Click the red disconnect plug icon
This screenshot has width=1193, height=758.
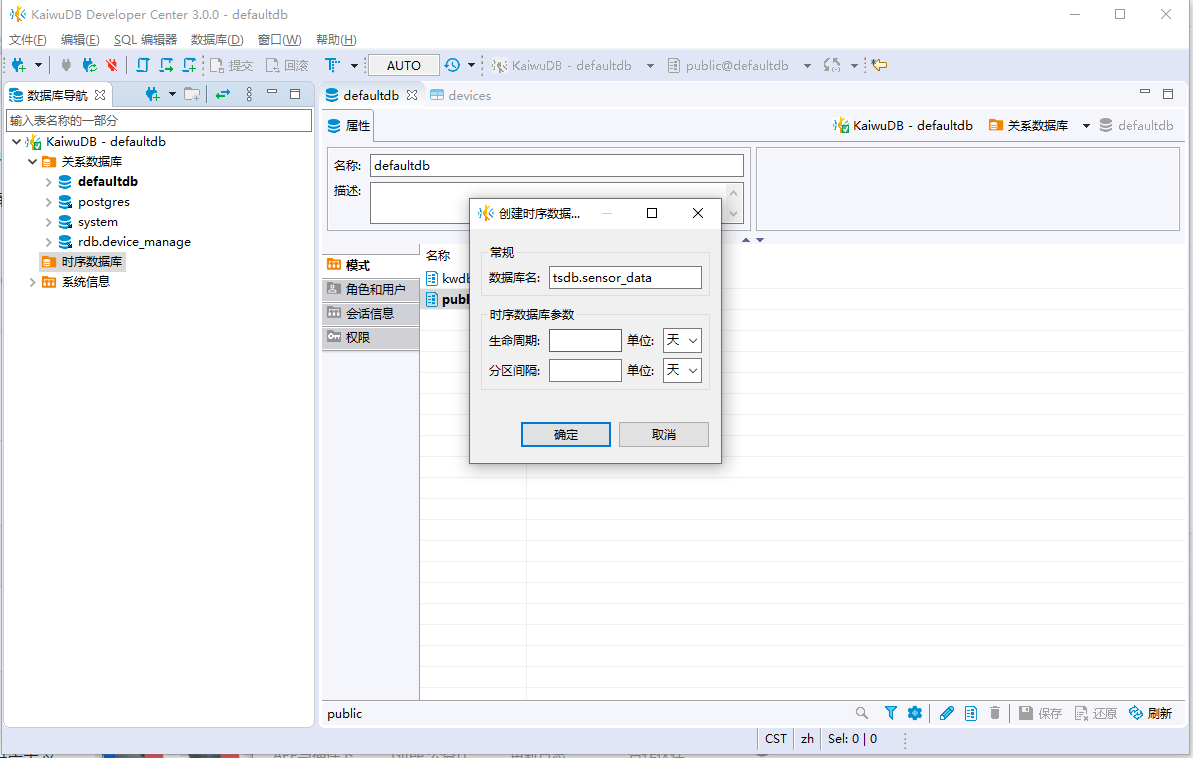pyautogui.click(x=112, y=65)
